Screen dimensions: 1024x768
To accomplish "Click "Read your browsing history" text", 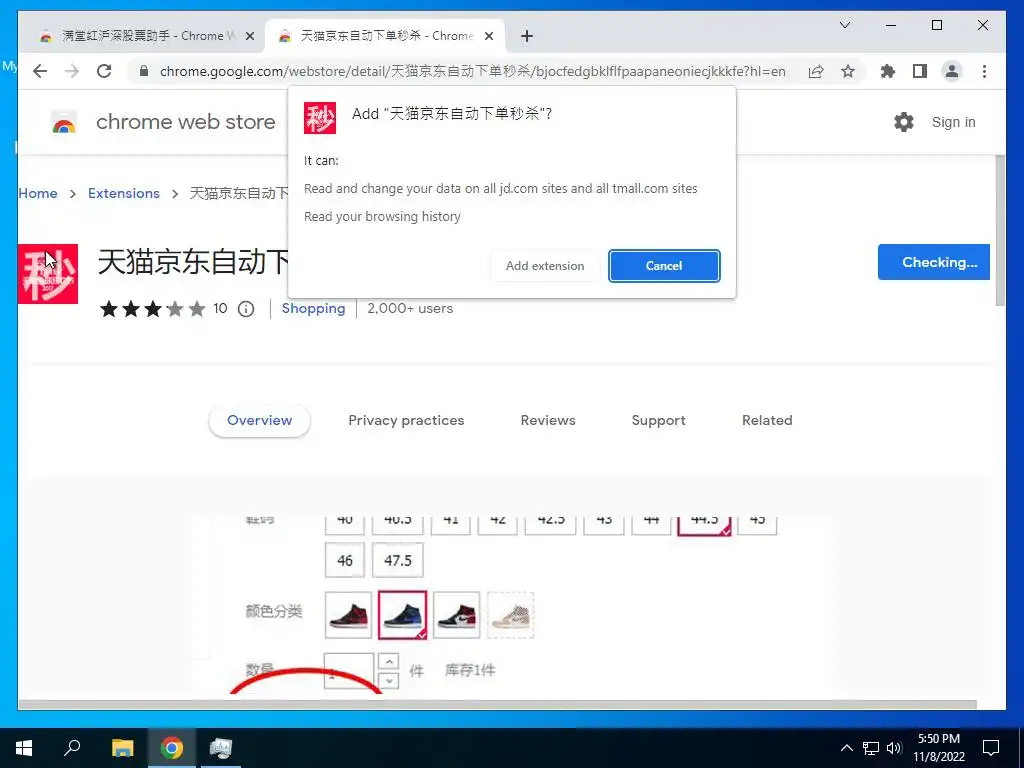I will click(x=382, y=217).
